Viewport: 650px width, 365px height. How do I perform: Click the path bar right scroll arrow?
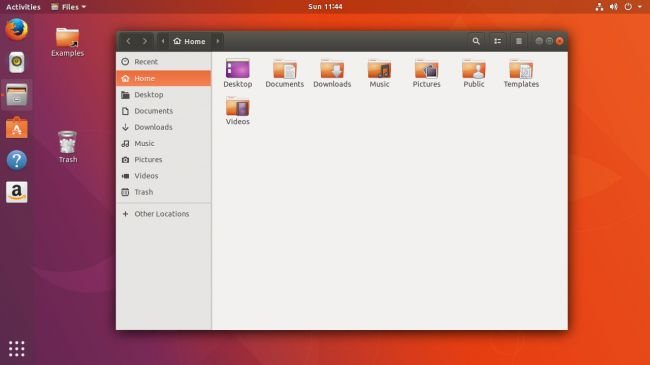click(218, 41)
